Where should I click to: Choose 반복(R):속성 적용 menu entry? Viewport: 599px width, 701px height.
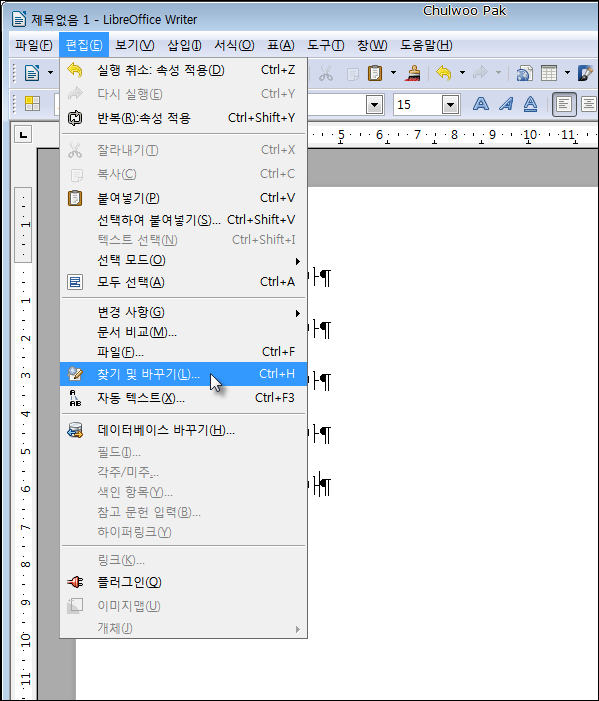[x=184, y=118]
